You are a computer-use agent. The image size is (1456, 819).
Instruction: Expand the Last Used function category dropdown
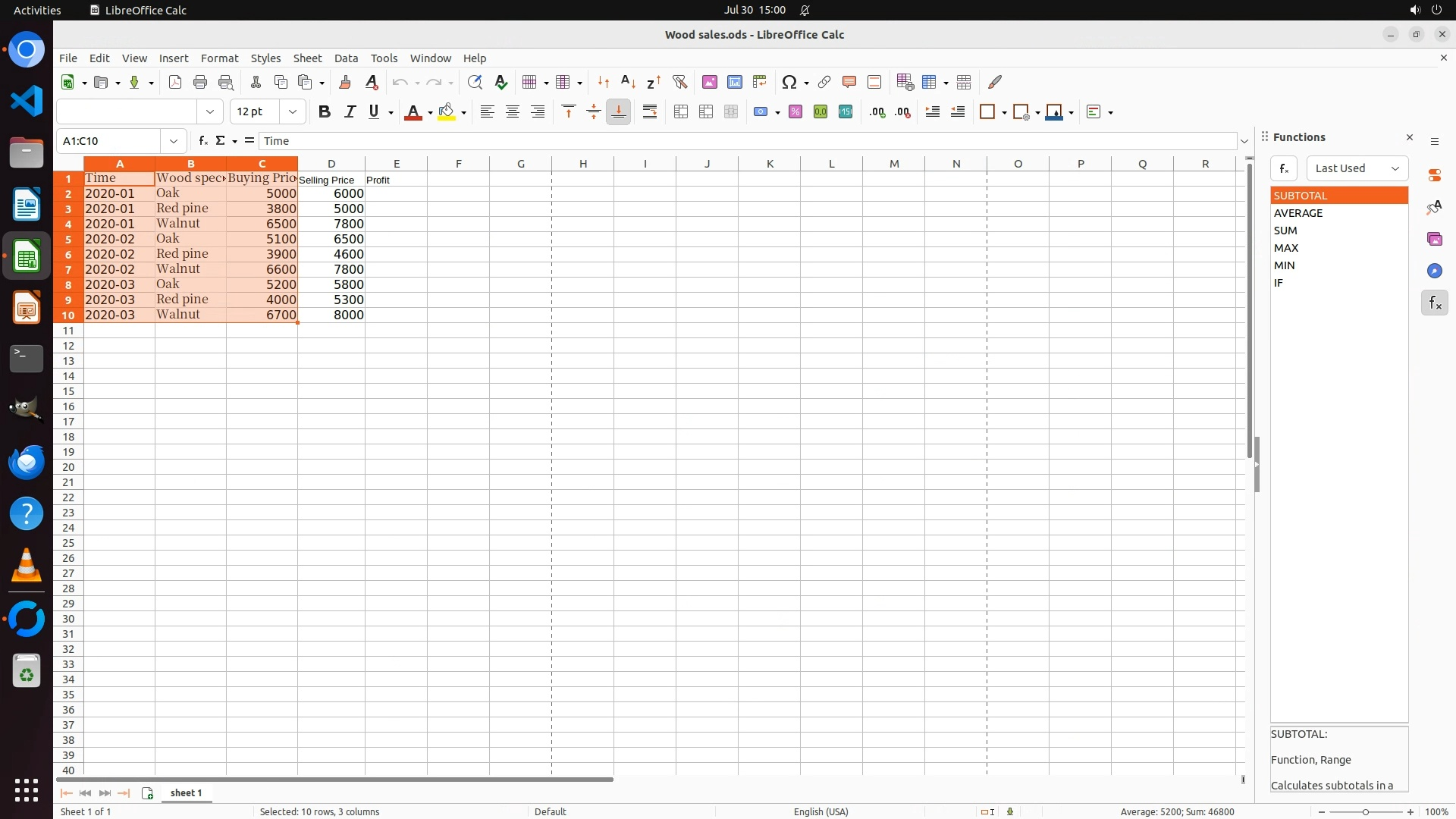click(1357, 168)
